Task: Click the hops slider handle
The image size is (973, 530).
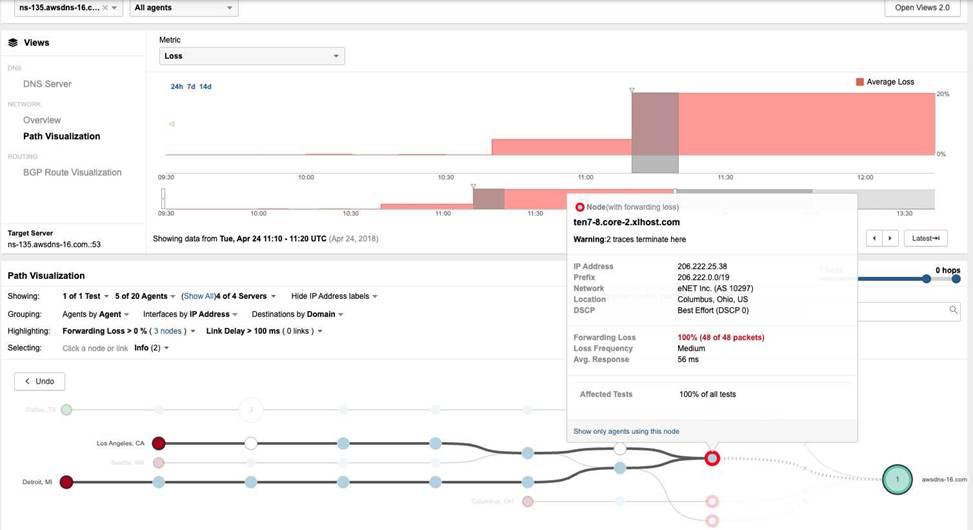Action: click(955, 279)
